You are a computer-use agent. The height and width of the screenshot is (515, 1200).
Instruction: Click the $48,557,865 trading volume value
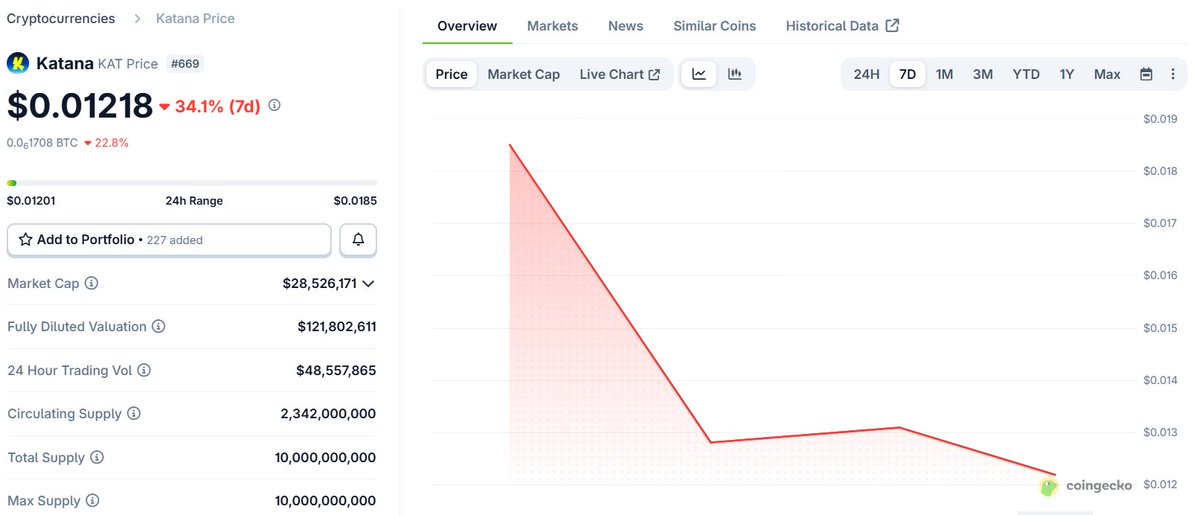[x=336, y=371]
